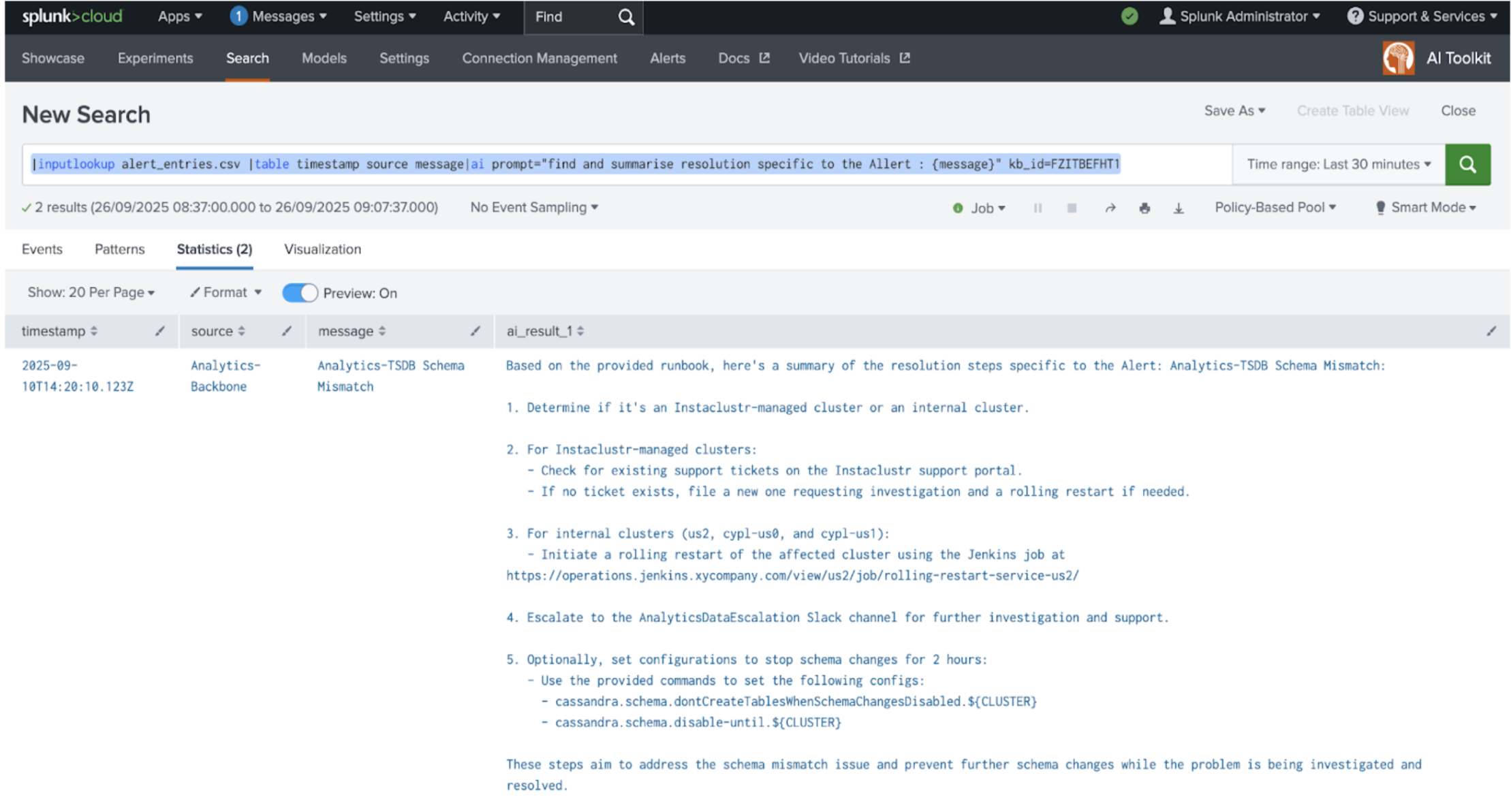Stop the search job
The height and width of the screenshot is (812, 1511).
coord(1072,208)
